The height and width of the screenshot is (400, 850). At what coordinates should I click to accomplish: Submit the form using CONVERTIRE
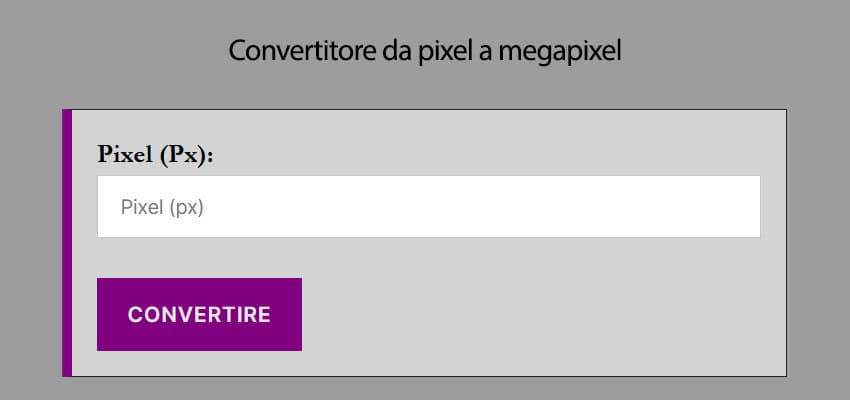pyautogui.click(x=199, y=314)
